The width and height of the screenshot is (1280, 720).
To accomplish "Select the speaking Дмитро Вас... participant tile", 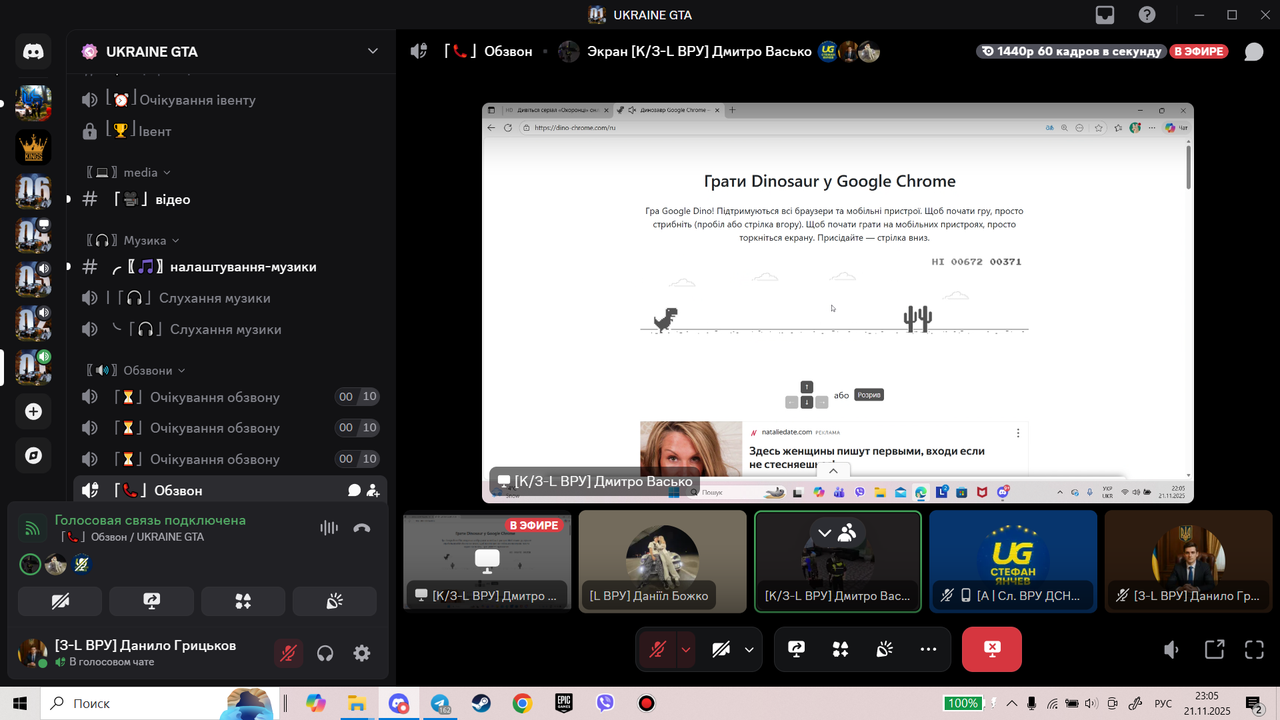I will pos(838,561).
